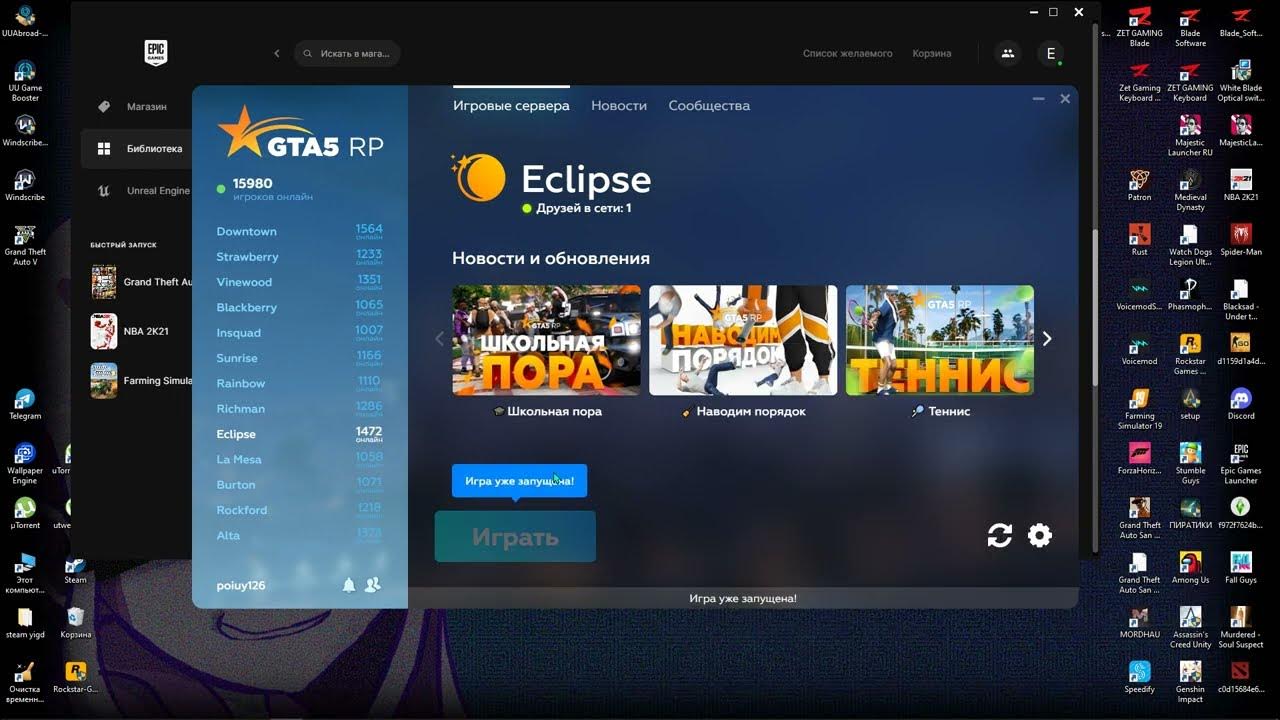Click the refresh arrows icon in GTA5 RP launcher
1280x720 pixels.
pos(1000,536)
